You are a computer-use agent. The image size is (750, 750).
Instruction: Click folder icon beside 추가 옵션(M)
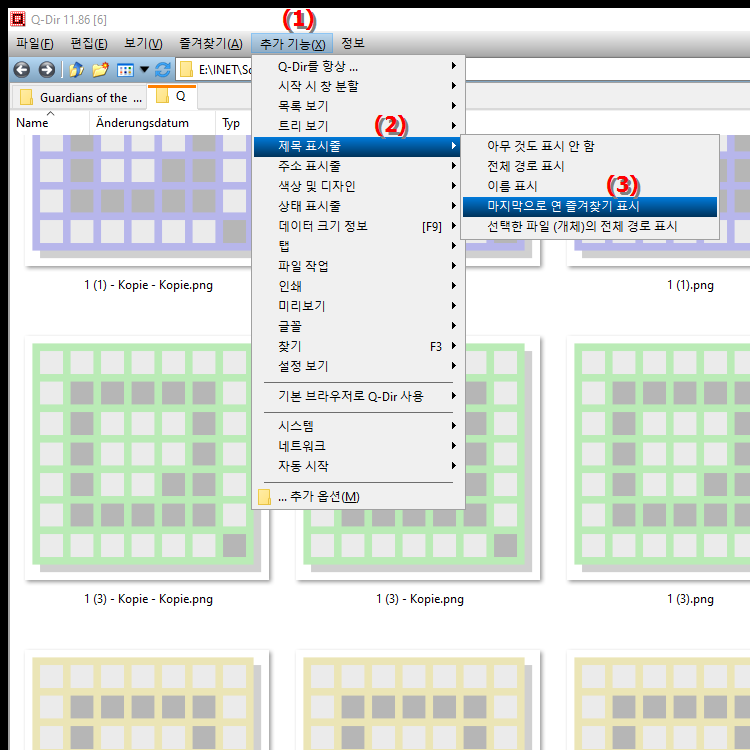pos(264,497)
